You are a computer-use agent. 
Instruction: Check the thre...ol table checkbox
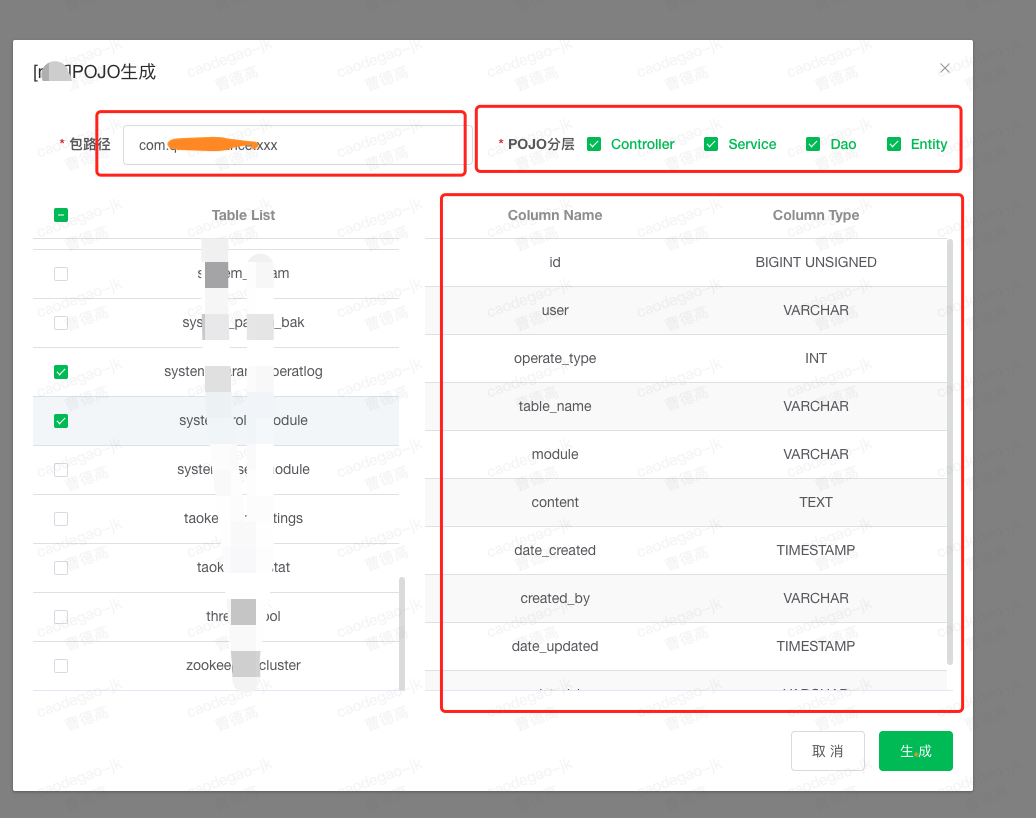click(x=61, y=616)
